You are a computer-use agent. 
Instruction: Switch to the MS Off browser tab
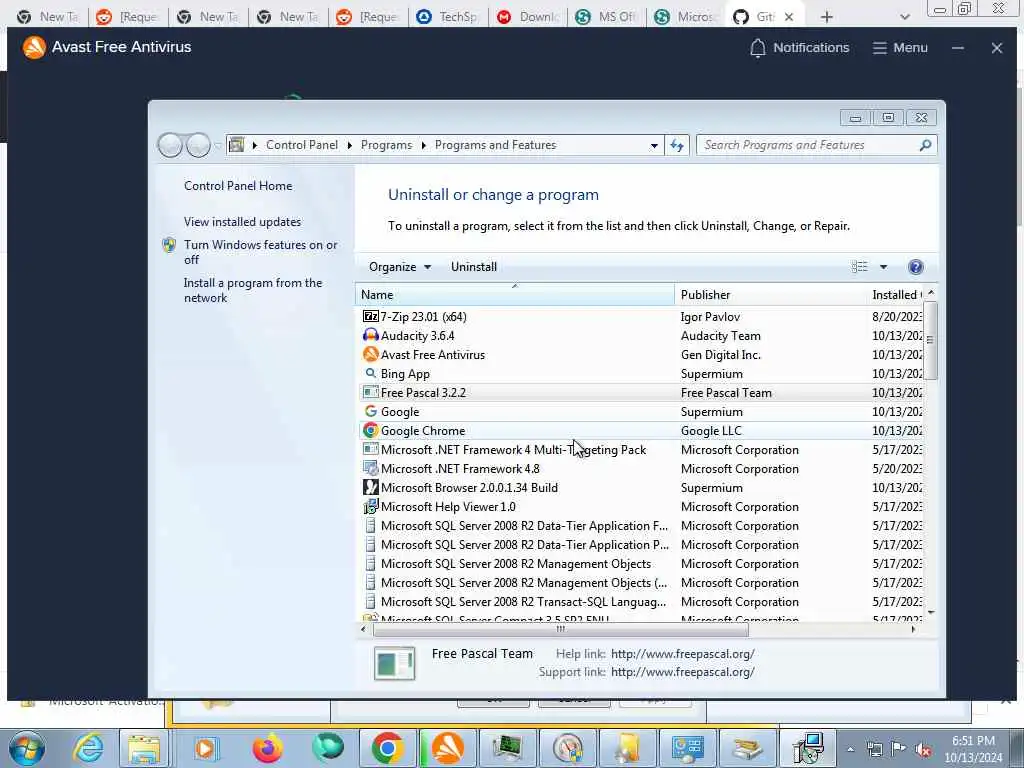(x=606, y=17)
